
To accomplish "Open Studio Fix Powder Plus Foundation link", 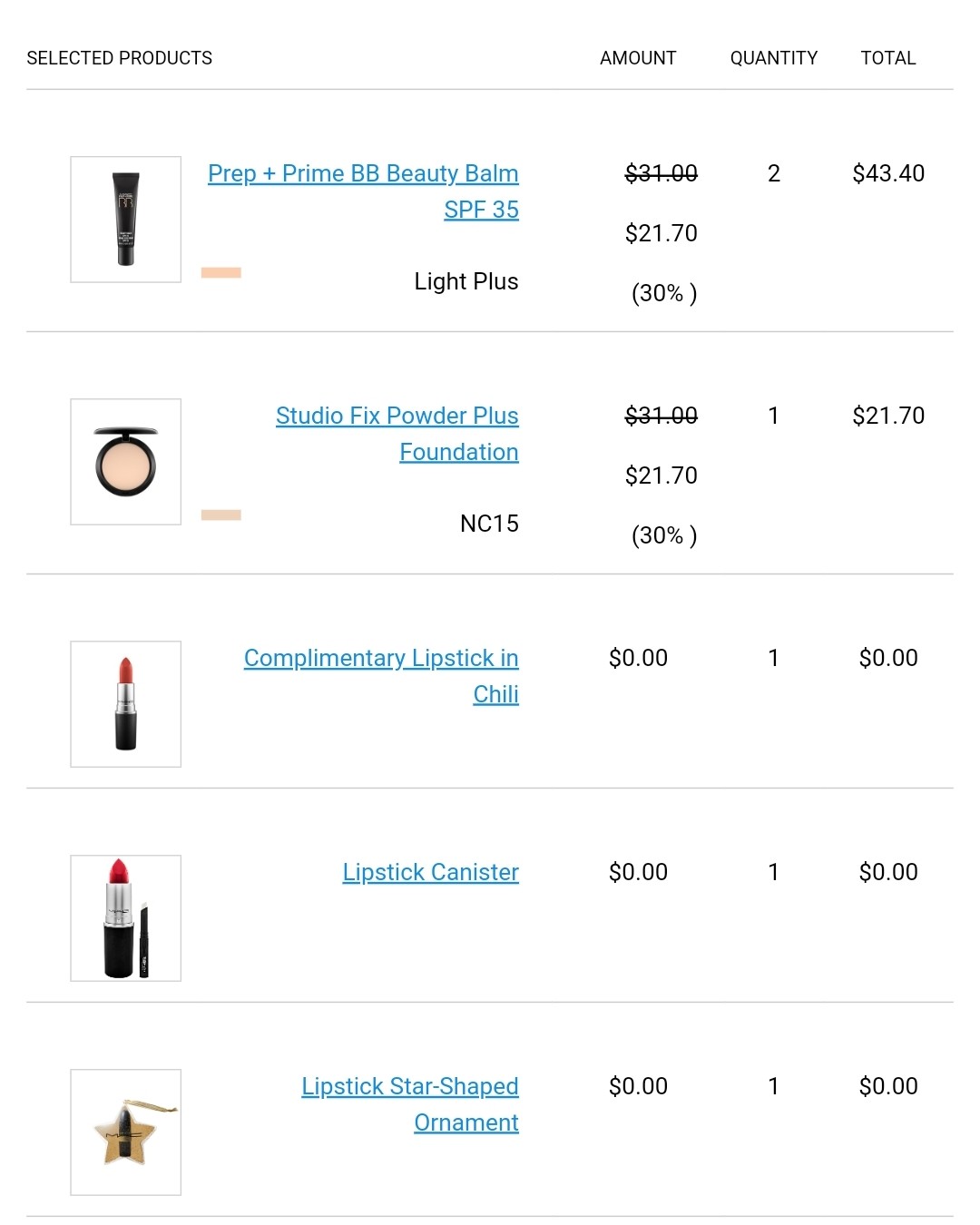I will click(397, 433).
